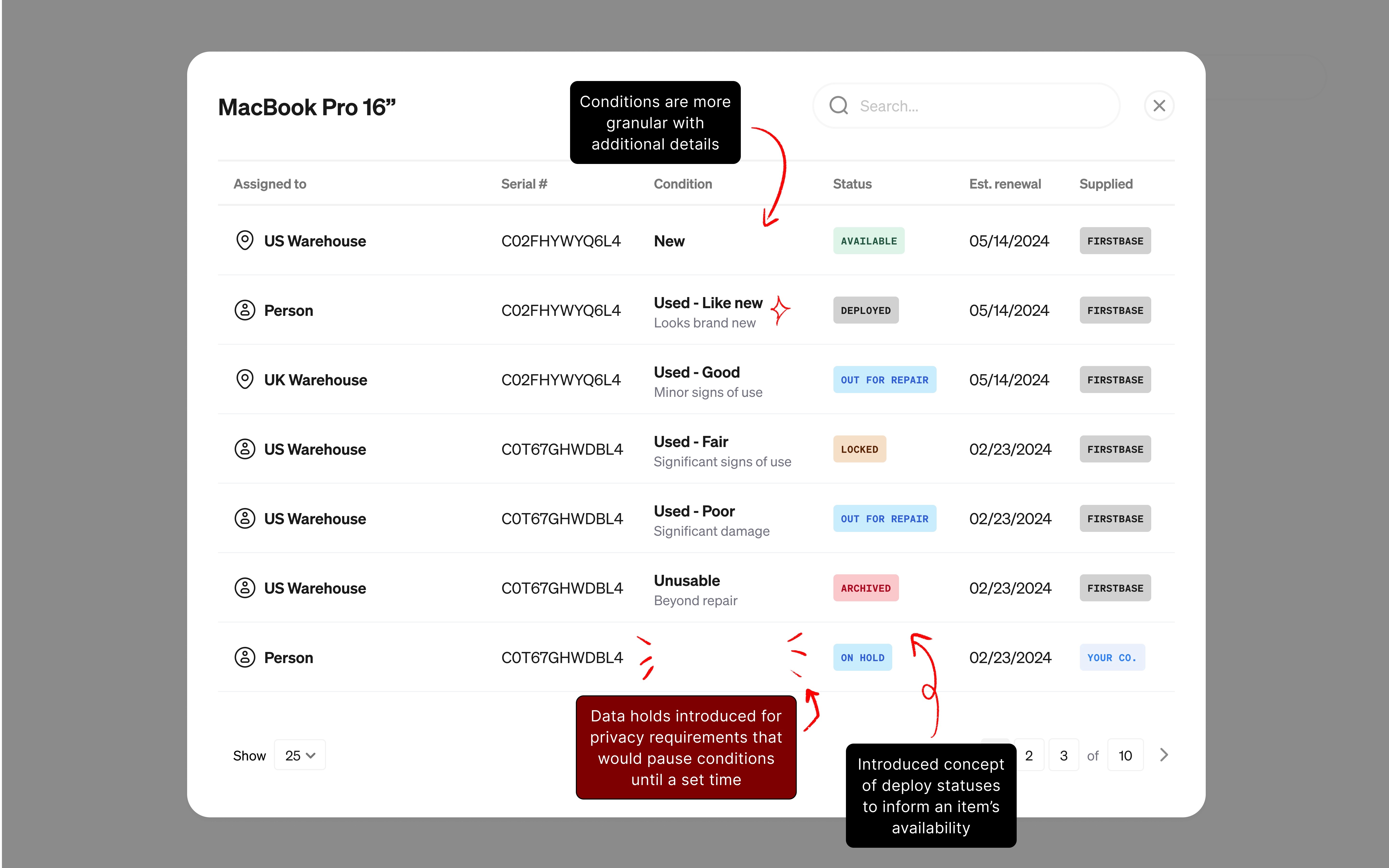Go to next page with chevron arrow

(1164, 755)
